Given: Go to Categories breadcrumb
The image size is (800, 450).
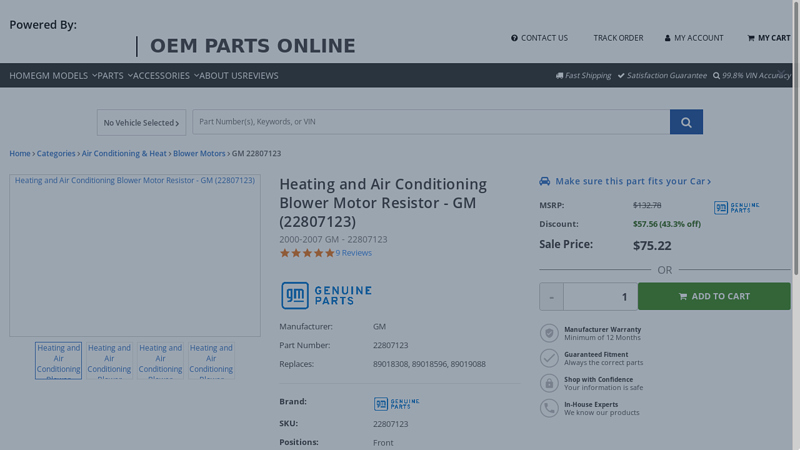Looking at the screenshot, I should click(56, 154).
